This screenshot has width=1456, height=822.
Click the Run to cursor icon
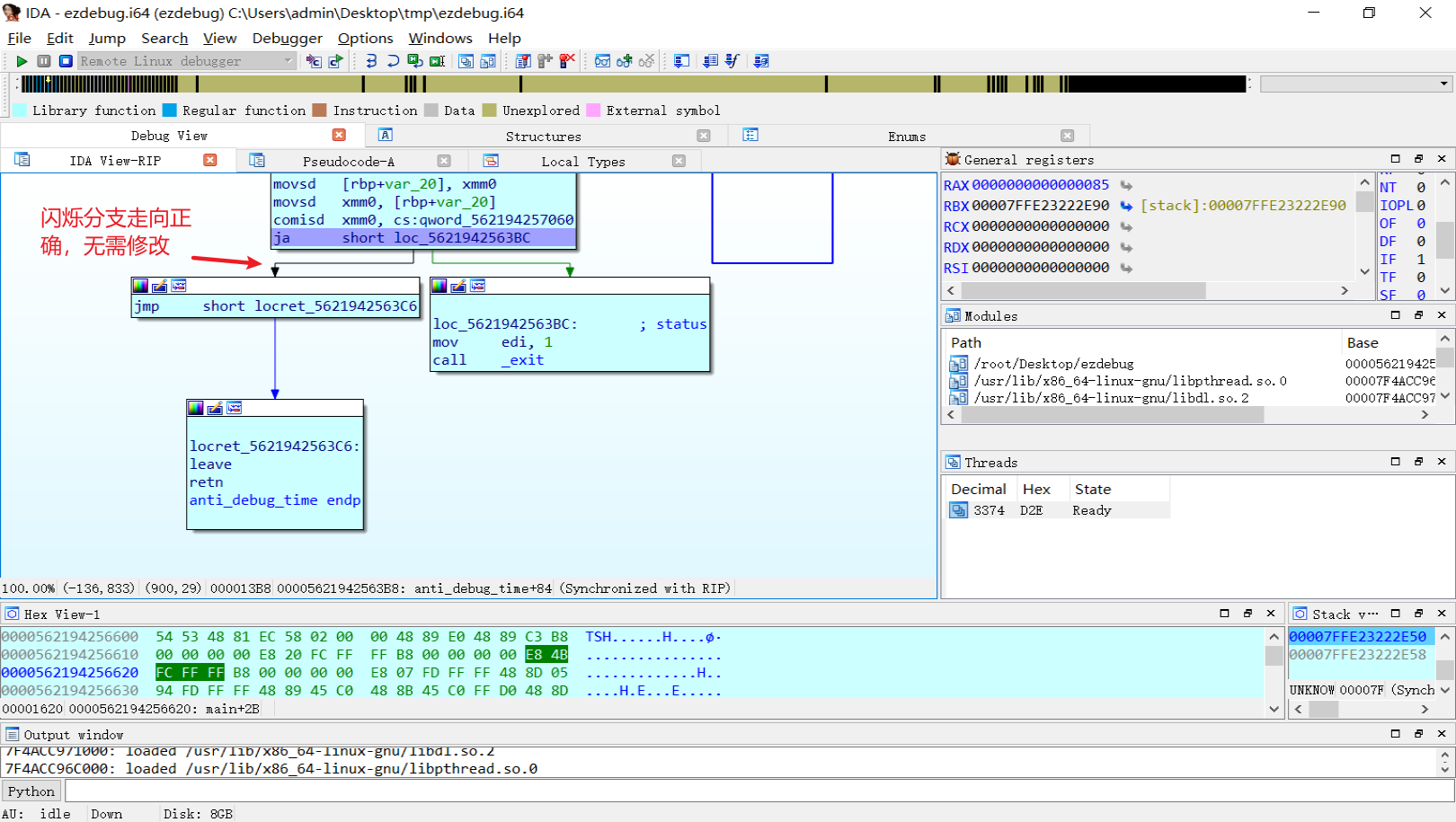[x=438, y=61]
